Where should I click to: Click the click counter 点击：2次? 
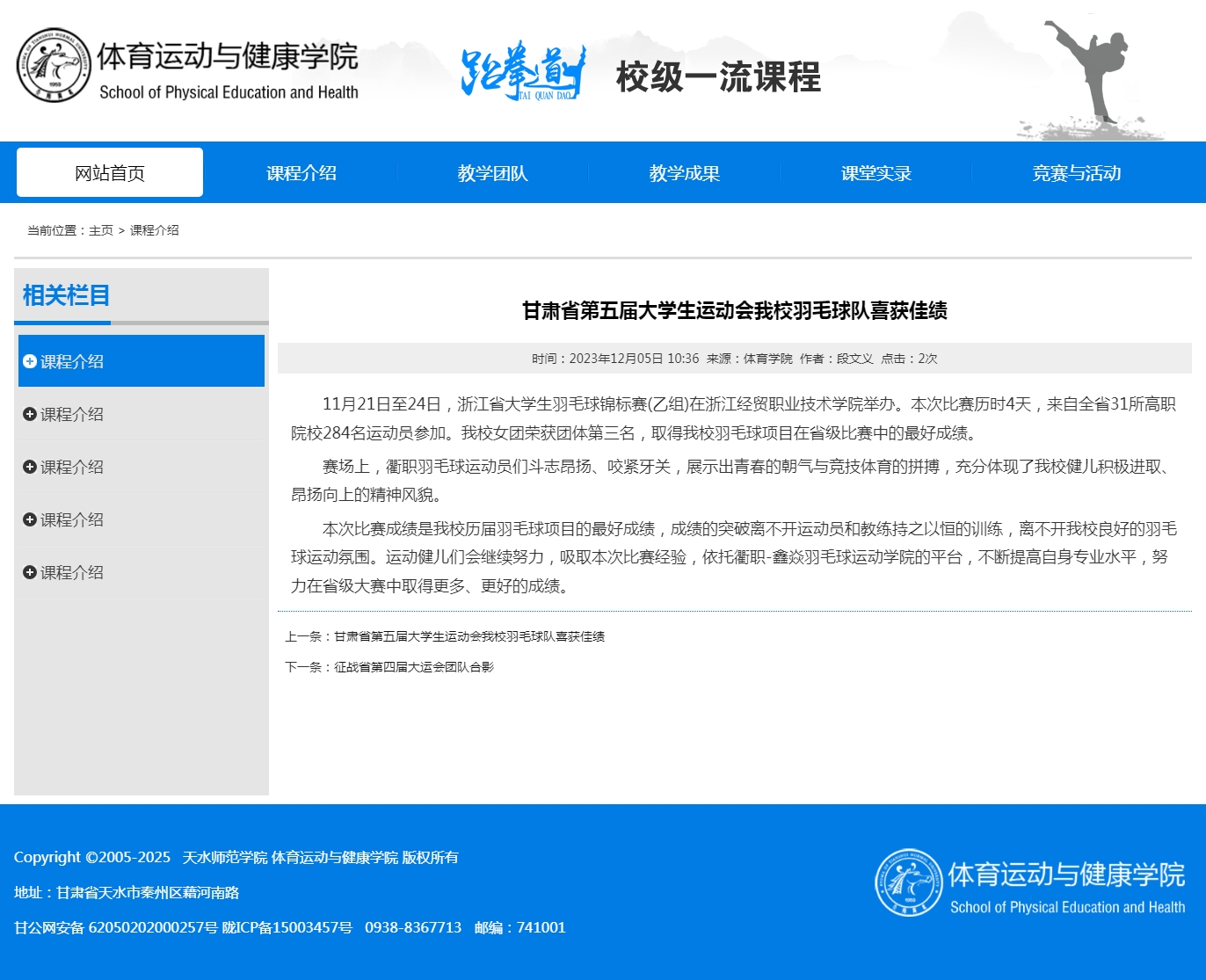pyautogui.click(x=910, y=359)
